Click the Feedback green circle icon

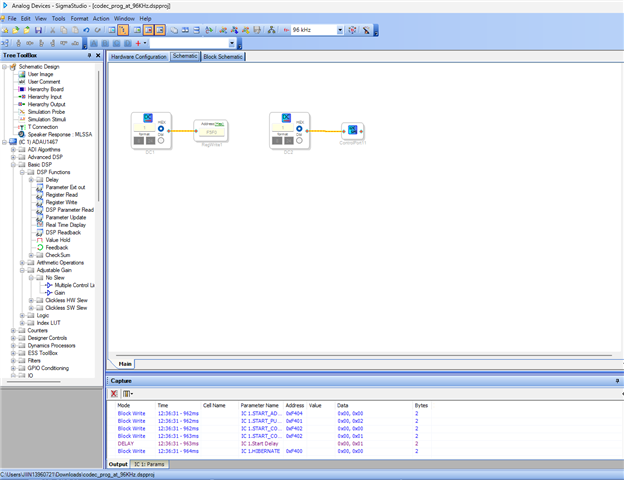[40, 247]
